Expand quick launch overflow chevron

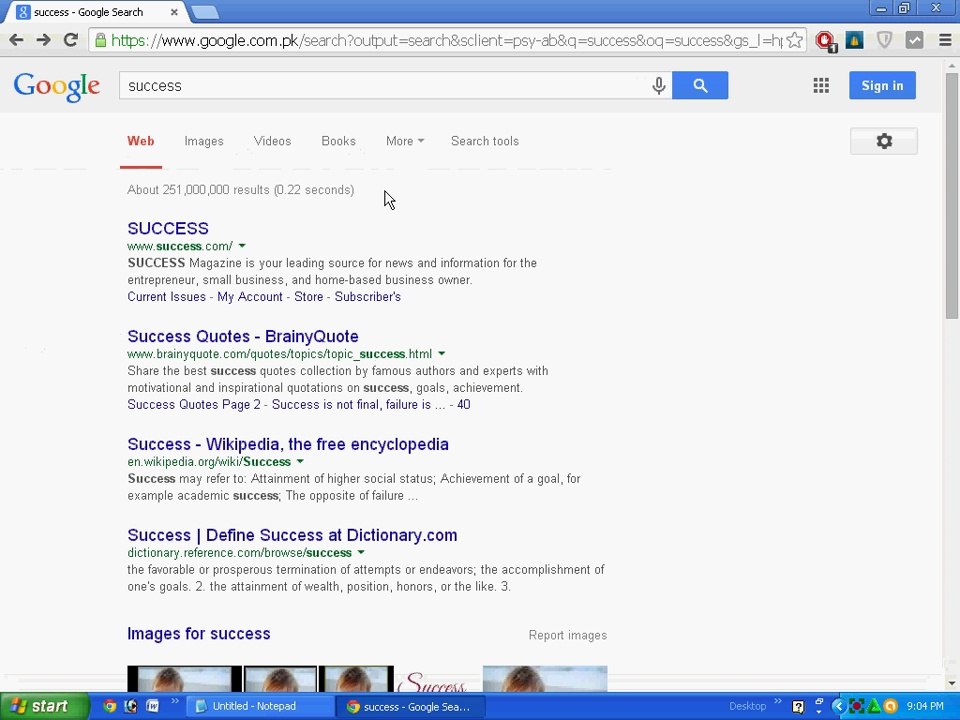(x=174, y=701)
